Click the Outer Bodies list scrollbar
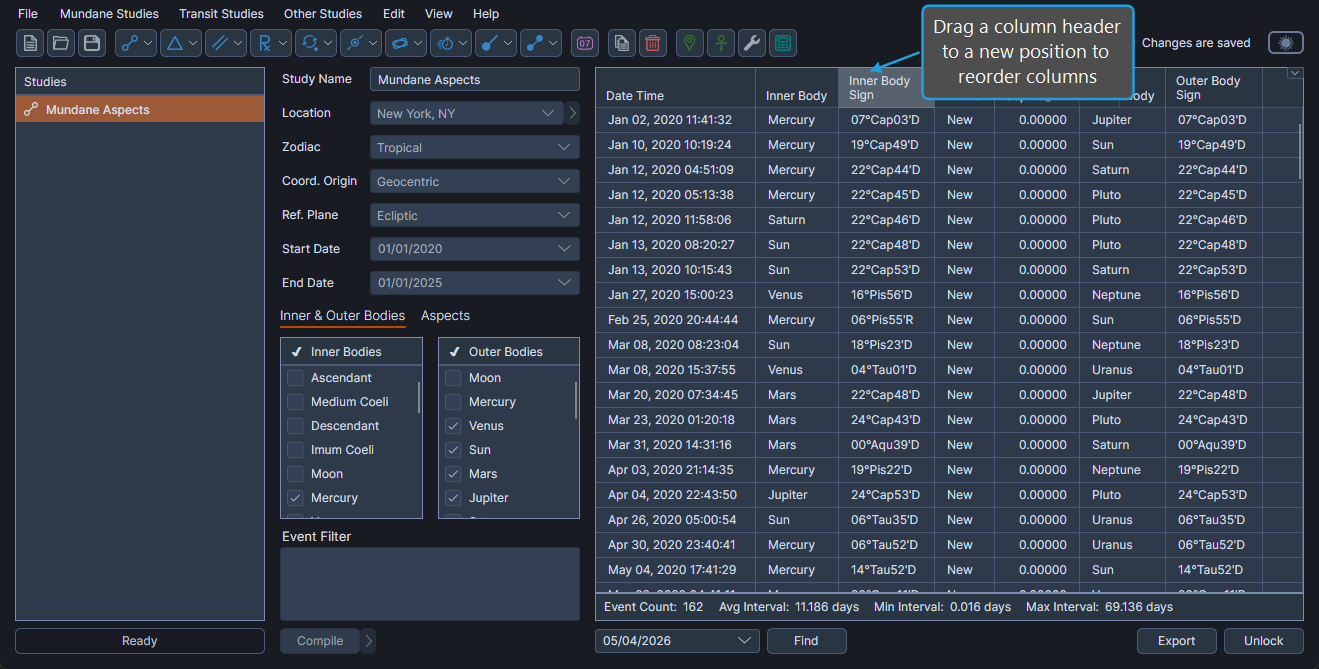Screen dimensions: 1319x669 577,400
